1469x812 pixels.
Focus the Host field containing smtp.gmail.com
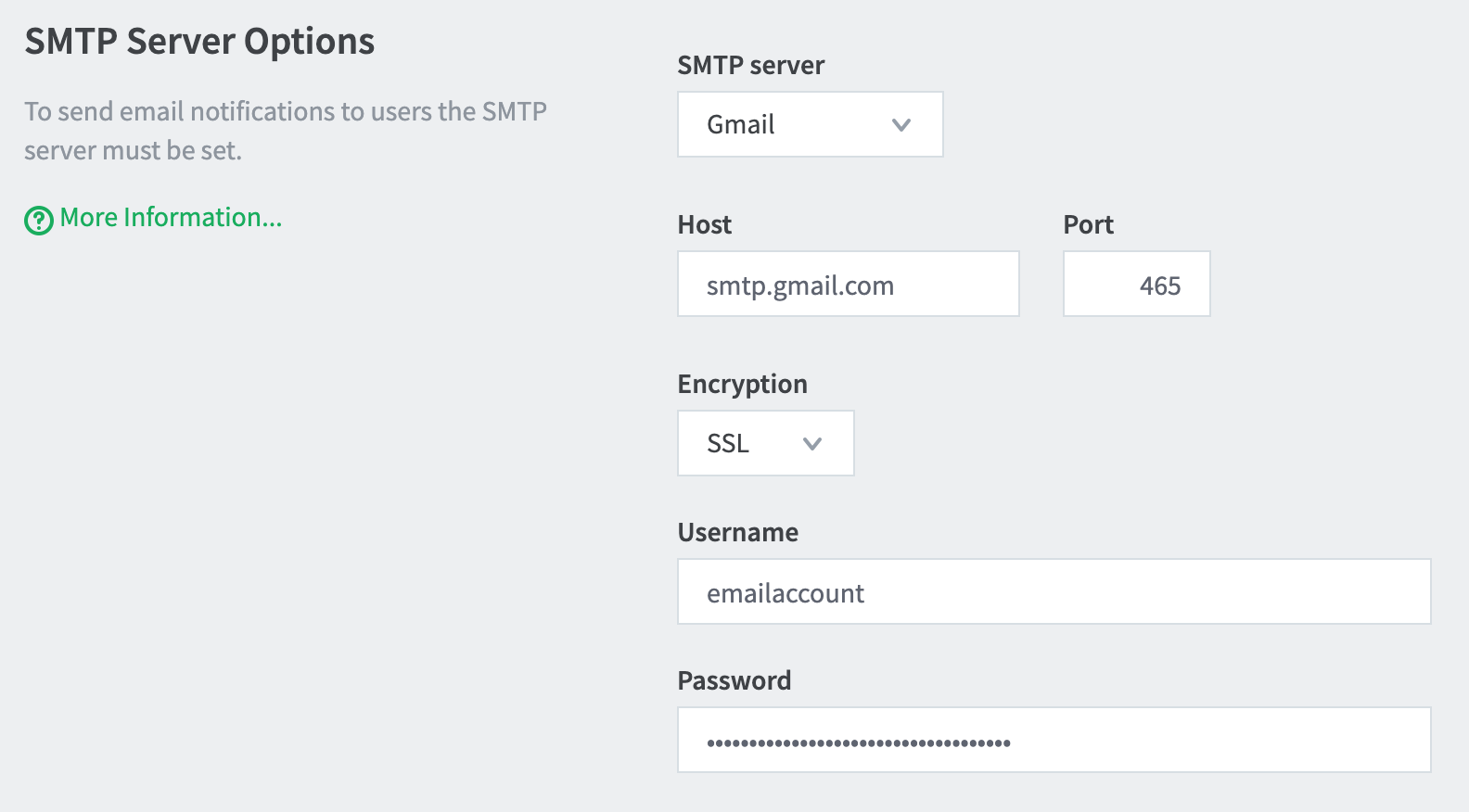[849, 284]
